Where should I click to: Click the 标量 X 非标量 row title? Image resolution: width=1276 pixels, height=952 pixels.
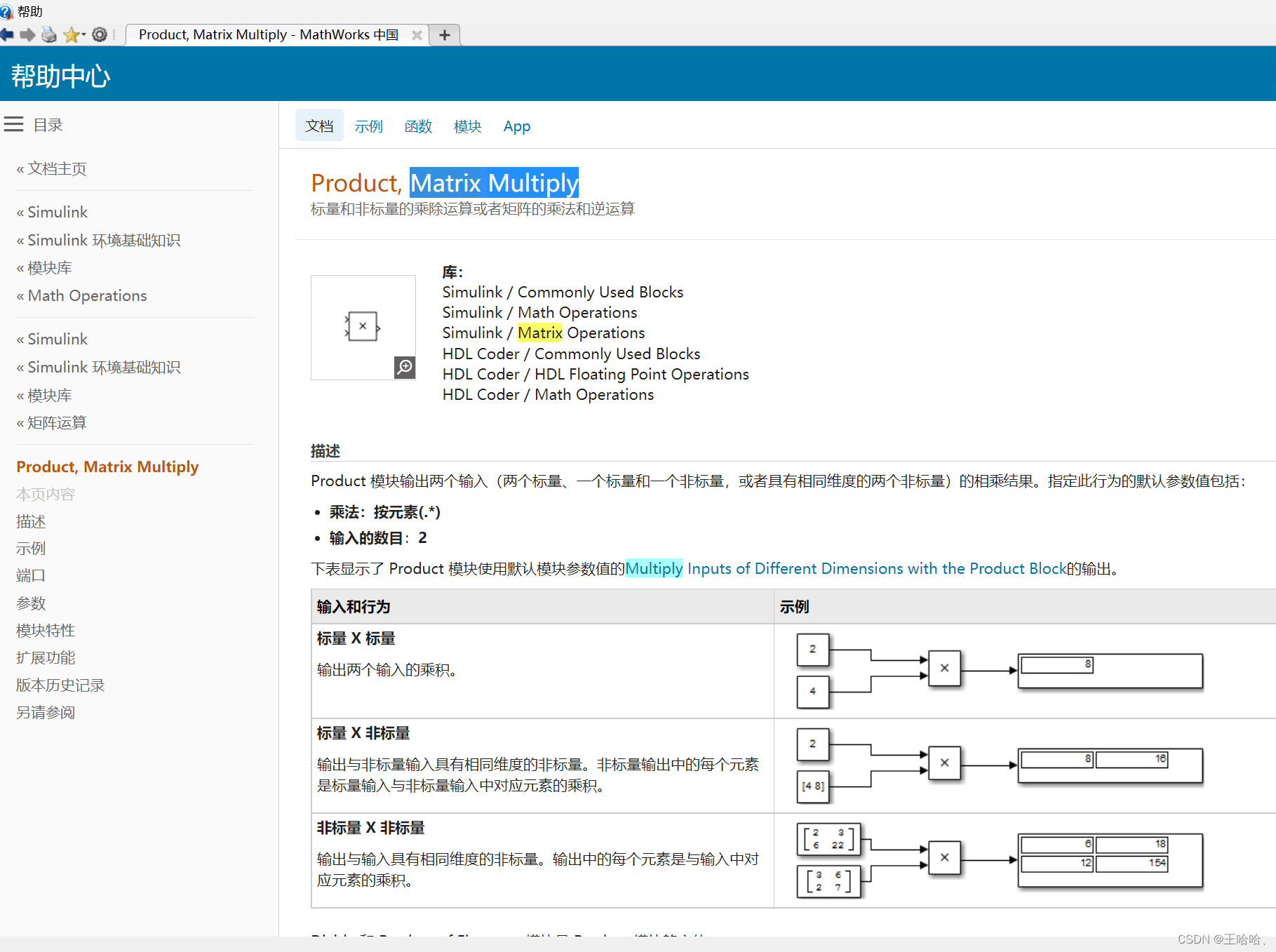[x=363, y=733]
